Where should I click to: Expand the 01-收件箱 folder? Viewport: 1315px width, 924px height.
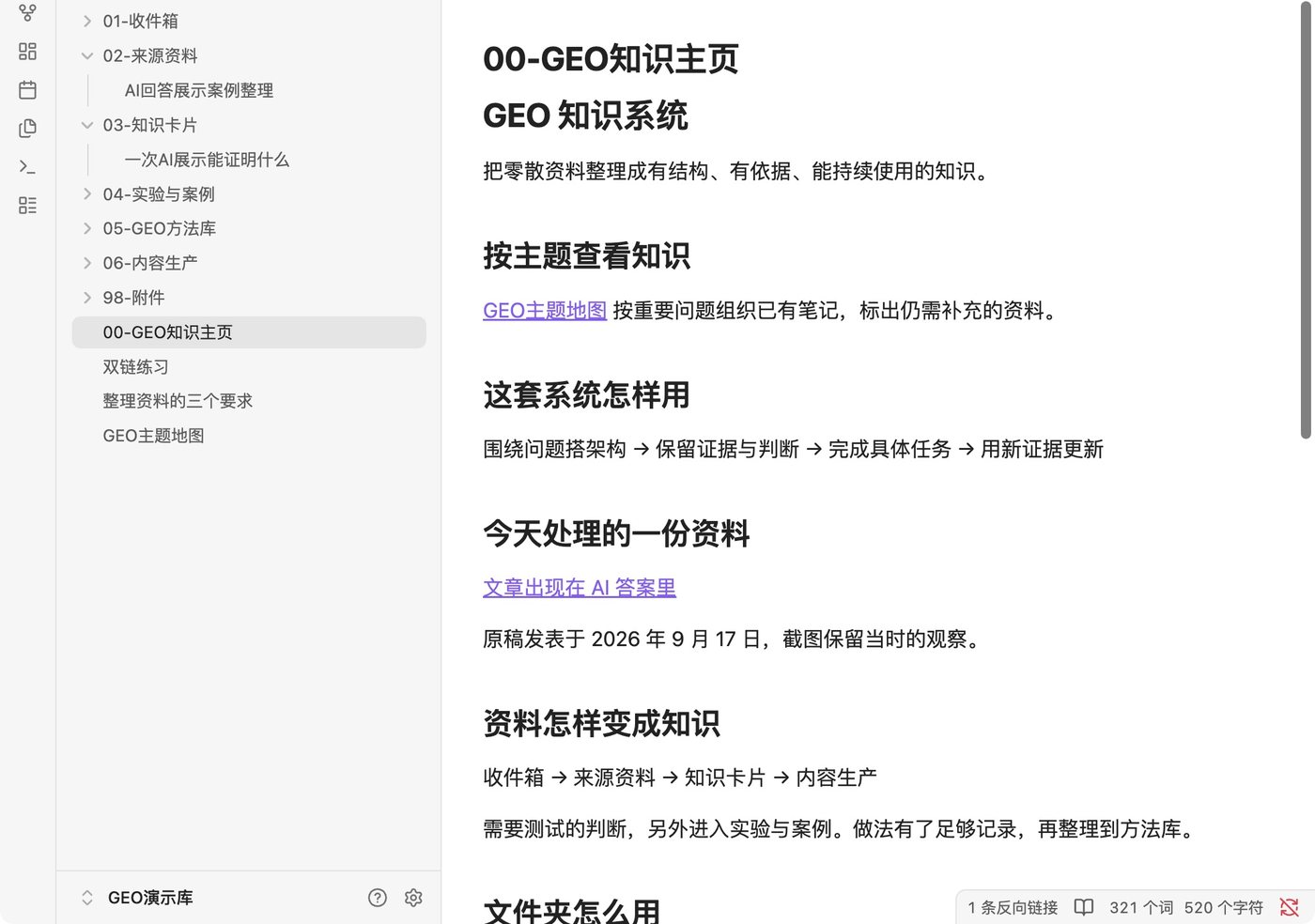pyautogui.click(x=87, y=21)
